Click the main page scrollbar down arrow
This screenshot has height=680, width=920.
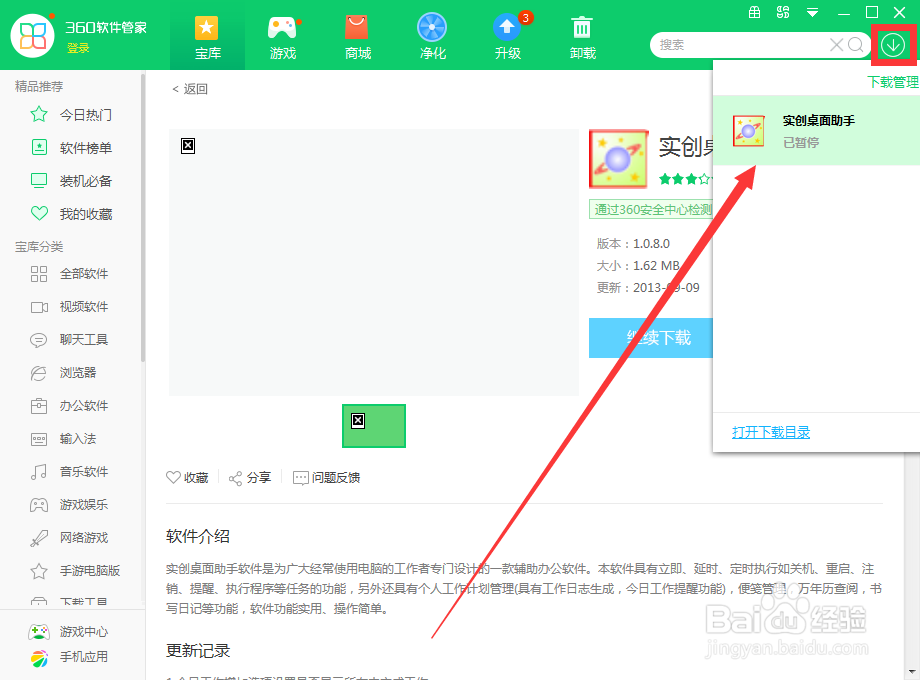912,671
